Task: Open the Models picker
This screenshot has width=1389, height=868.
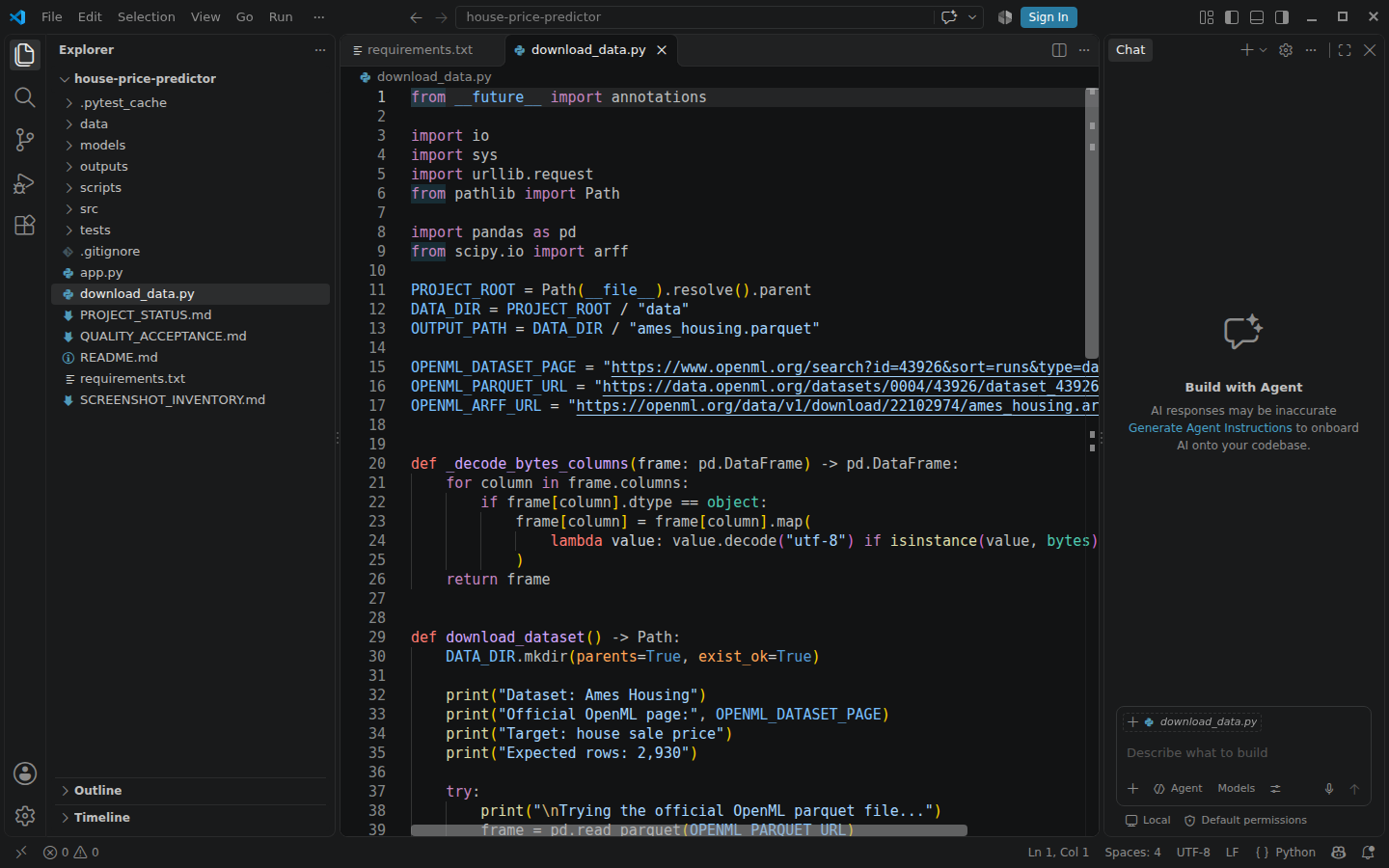Action: (1237, 789)
